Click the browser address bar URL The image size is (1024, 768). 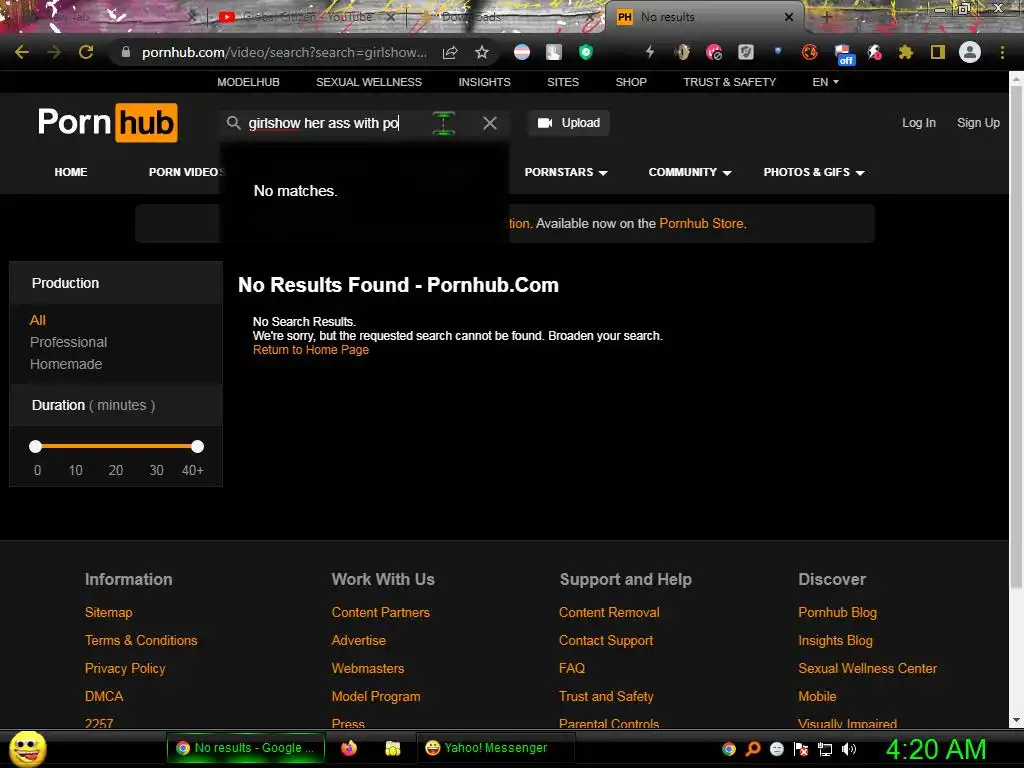pyautogui.click(x=284, y=52)
